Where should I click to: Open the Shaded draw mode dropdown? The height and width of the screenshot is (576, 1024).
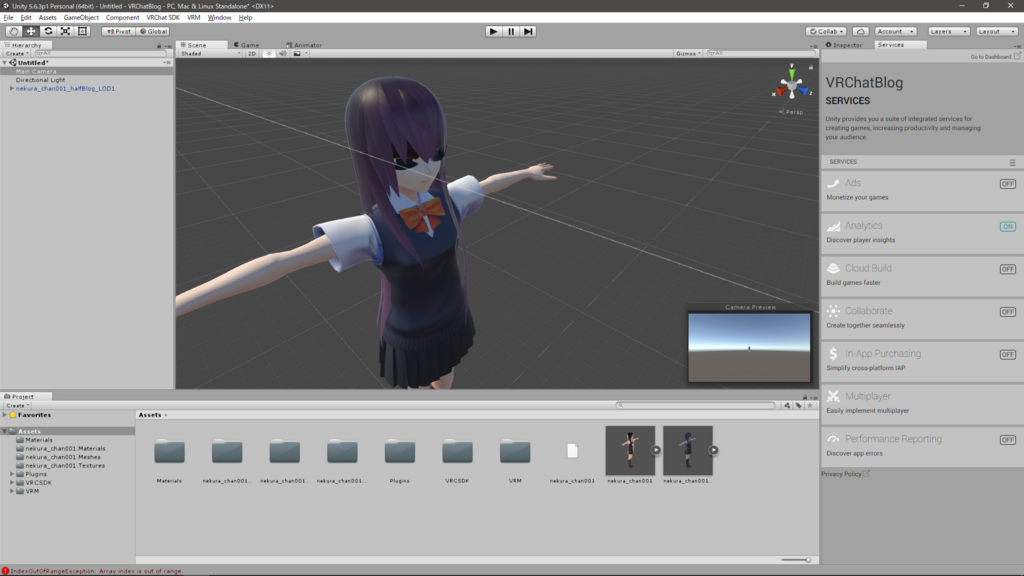tap(210, 54)
